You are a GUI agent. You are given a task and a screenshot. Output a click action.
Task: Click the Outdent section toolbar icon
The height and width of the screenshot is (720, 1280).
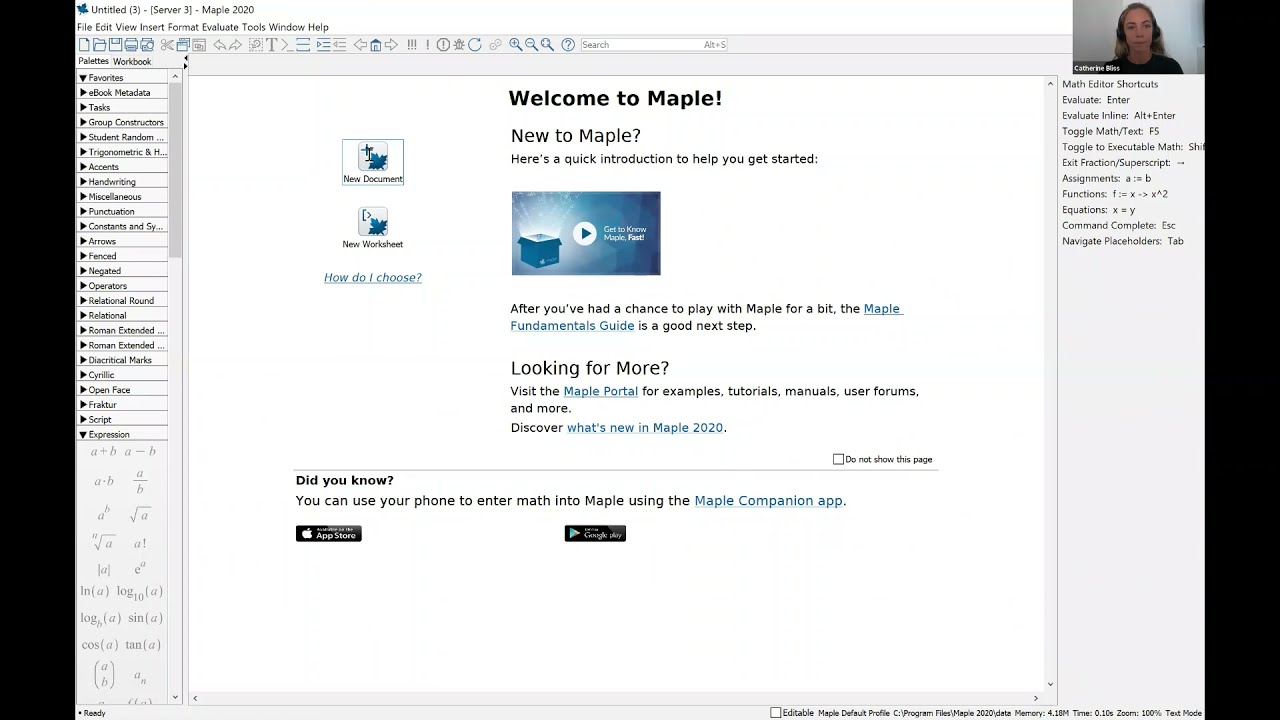click(340, 45)
